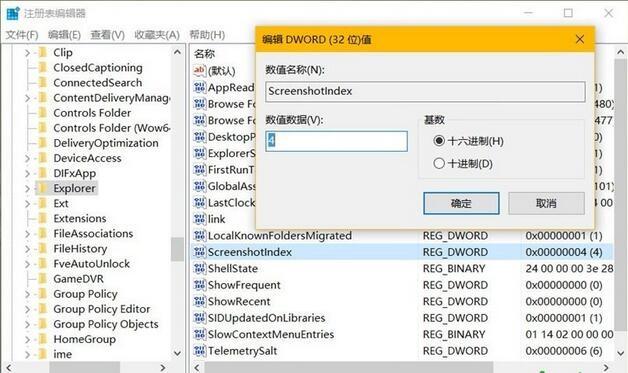Click the ShowRecent value icon
628x373 pixels.
[x=199, y=301]
